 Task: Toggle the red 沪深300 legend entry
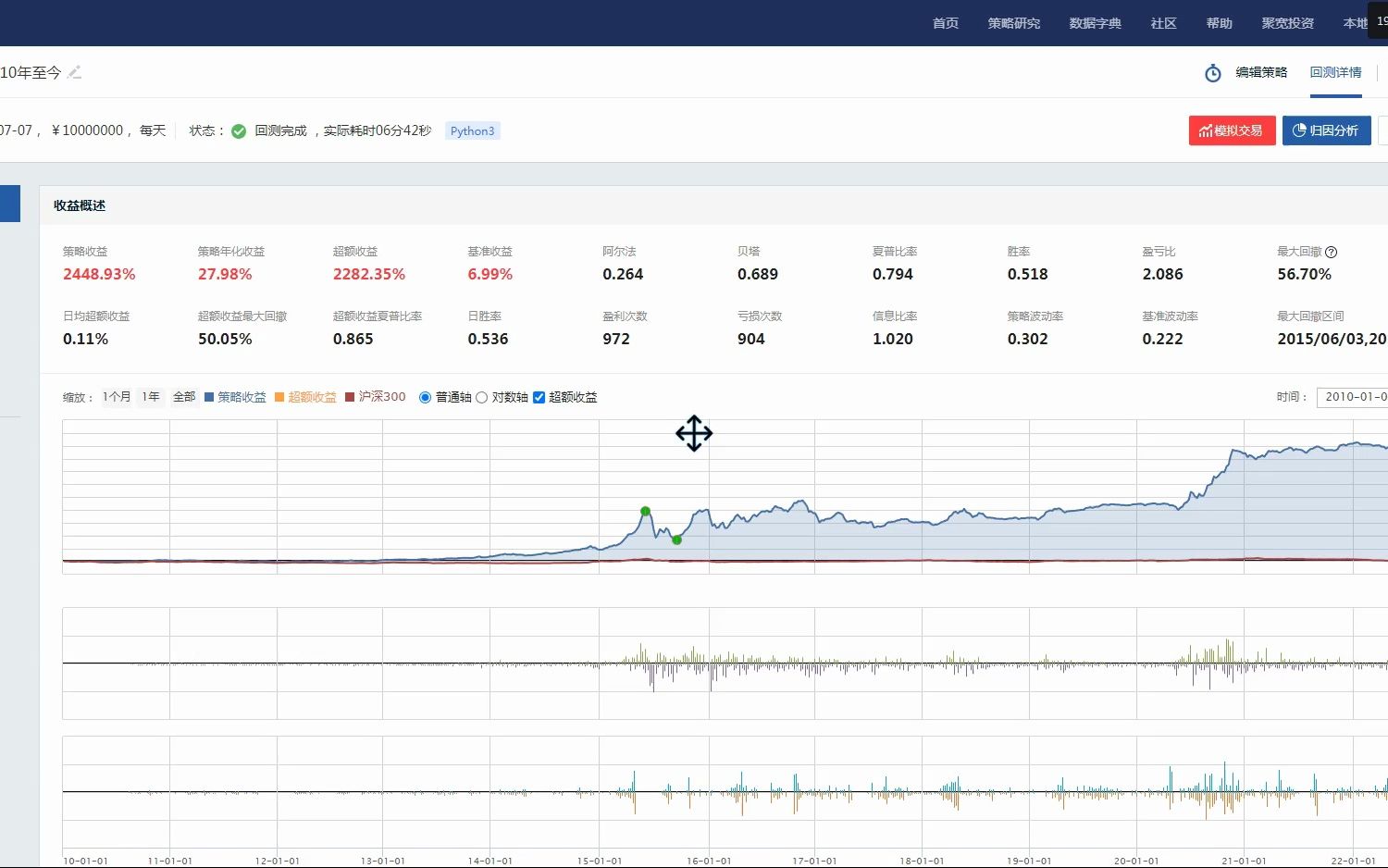[x=376, y=397]
